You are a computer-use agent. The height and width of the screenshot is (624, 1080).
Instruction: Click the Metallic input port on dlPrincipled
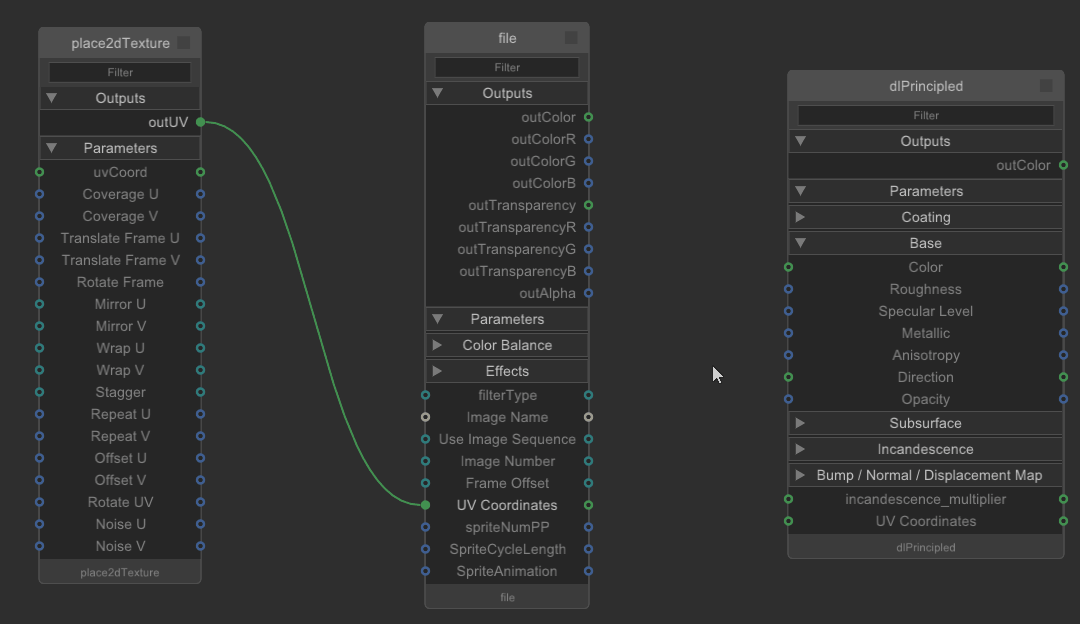(789, 333)
